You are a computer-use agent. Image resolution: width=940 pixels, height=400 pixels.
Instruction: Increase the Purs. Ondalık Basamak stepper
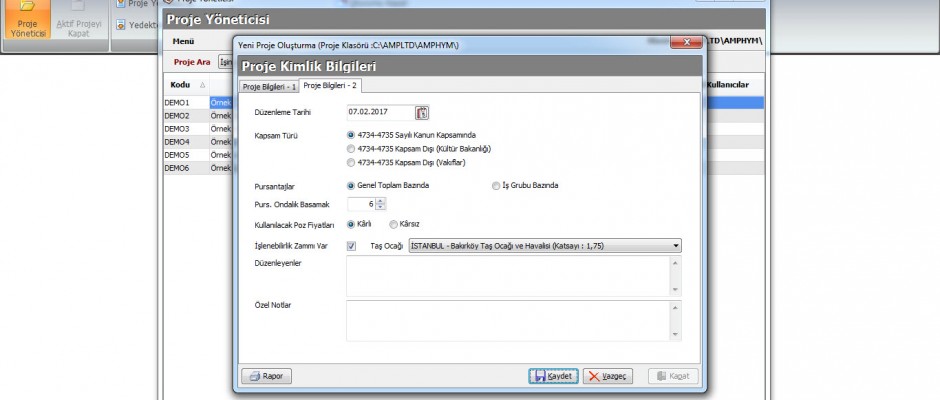(380, 201)
